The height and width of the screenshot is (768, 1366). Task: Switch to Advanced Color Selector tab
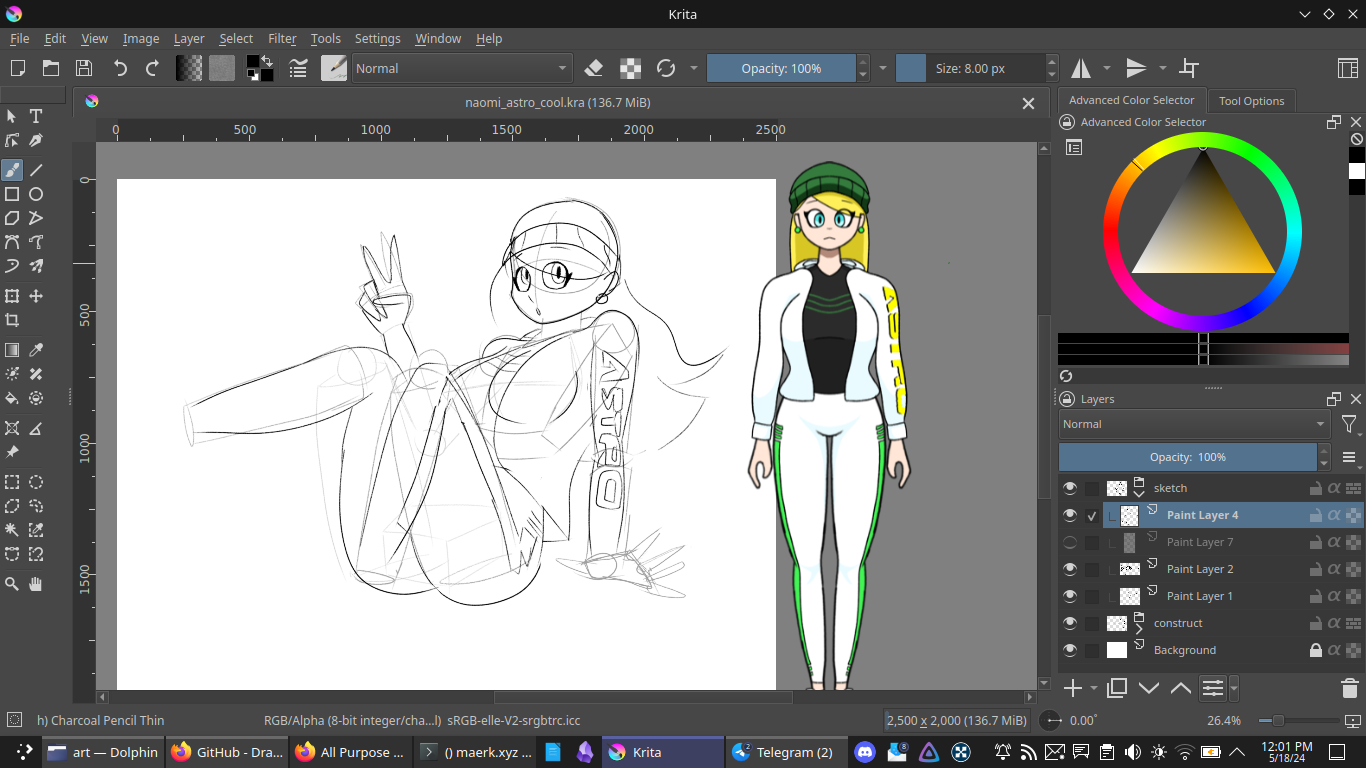1131,100
